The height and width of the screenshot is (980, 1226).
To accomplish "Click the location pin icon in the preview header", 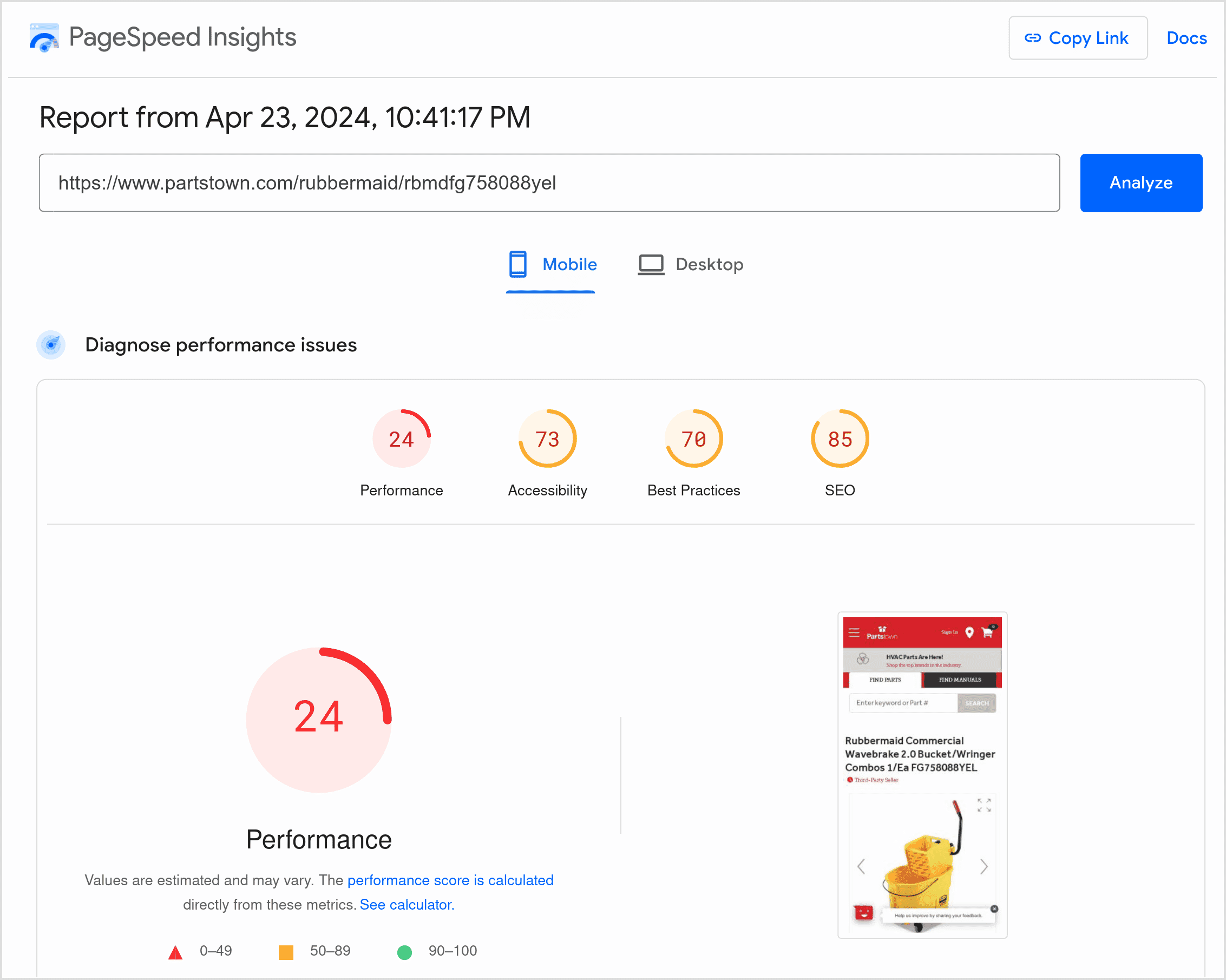I will coord(970,633).
